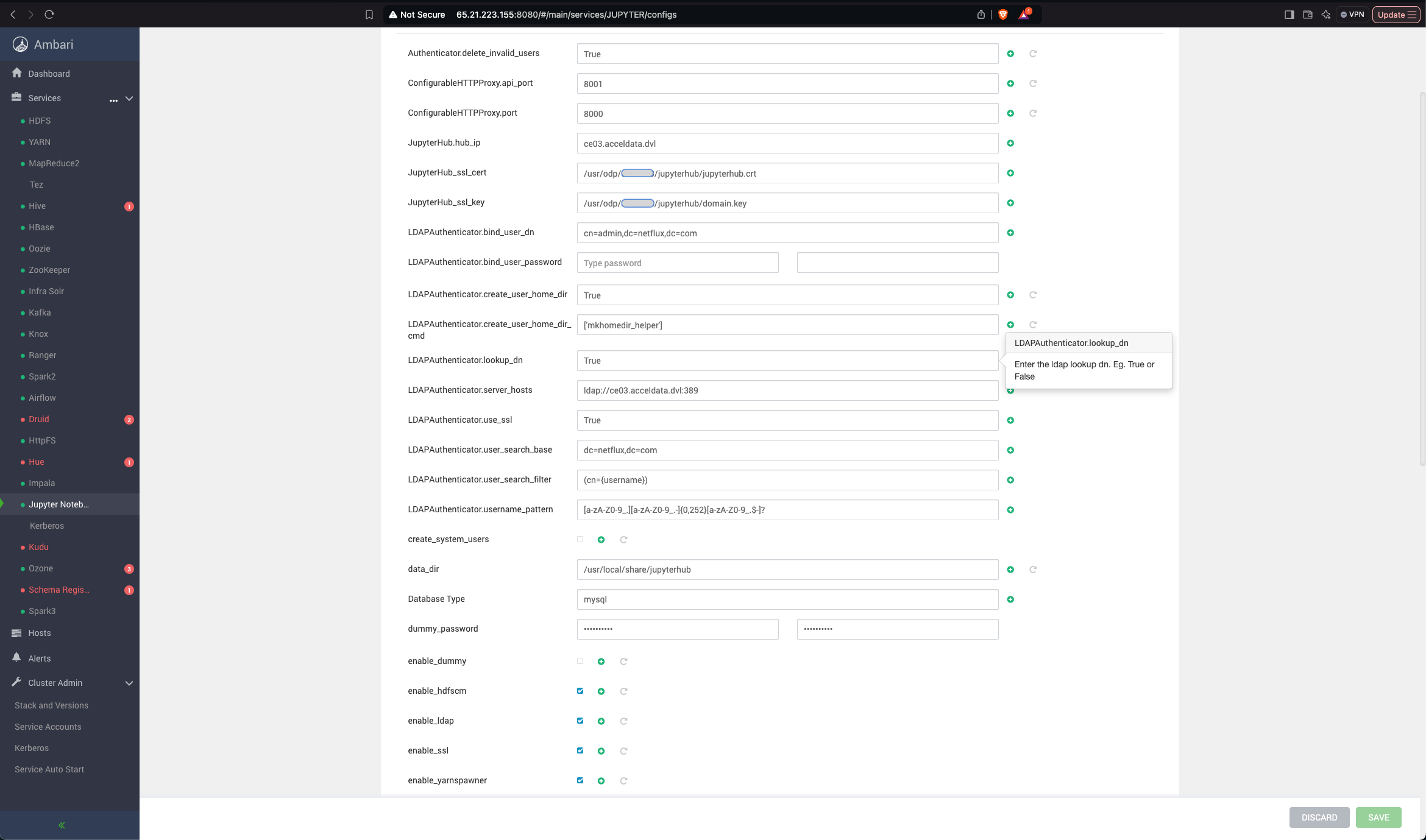Click the browser reload page icon

coord(49,14)
